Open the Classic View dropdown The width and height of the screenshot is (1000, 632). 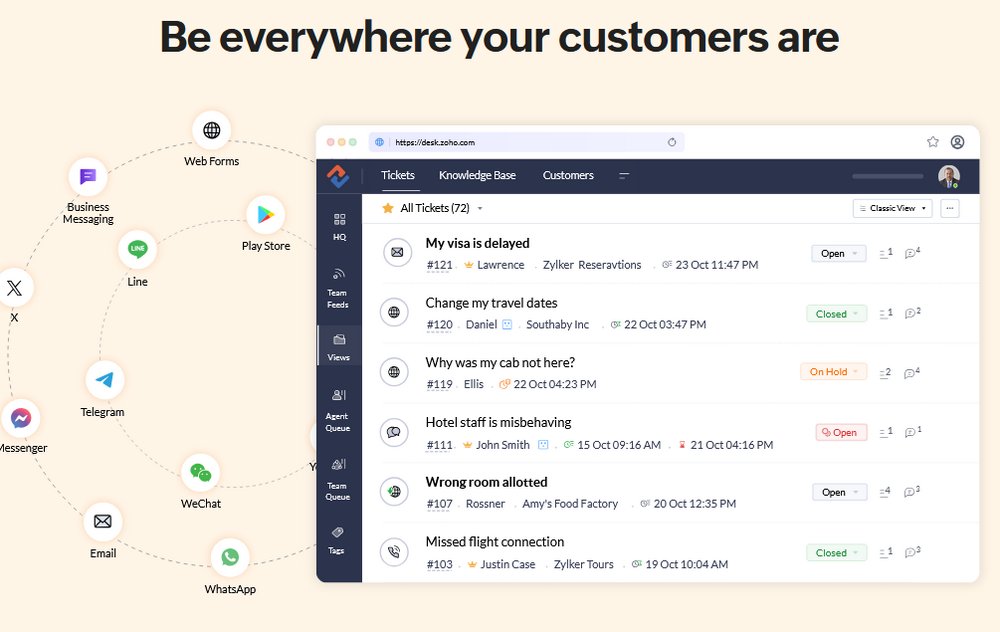[892, 208]
